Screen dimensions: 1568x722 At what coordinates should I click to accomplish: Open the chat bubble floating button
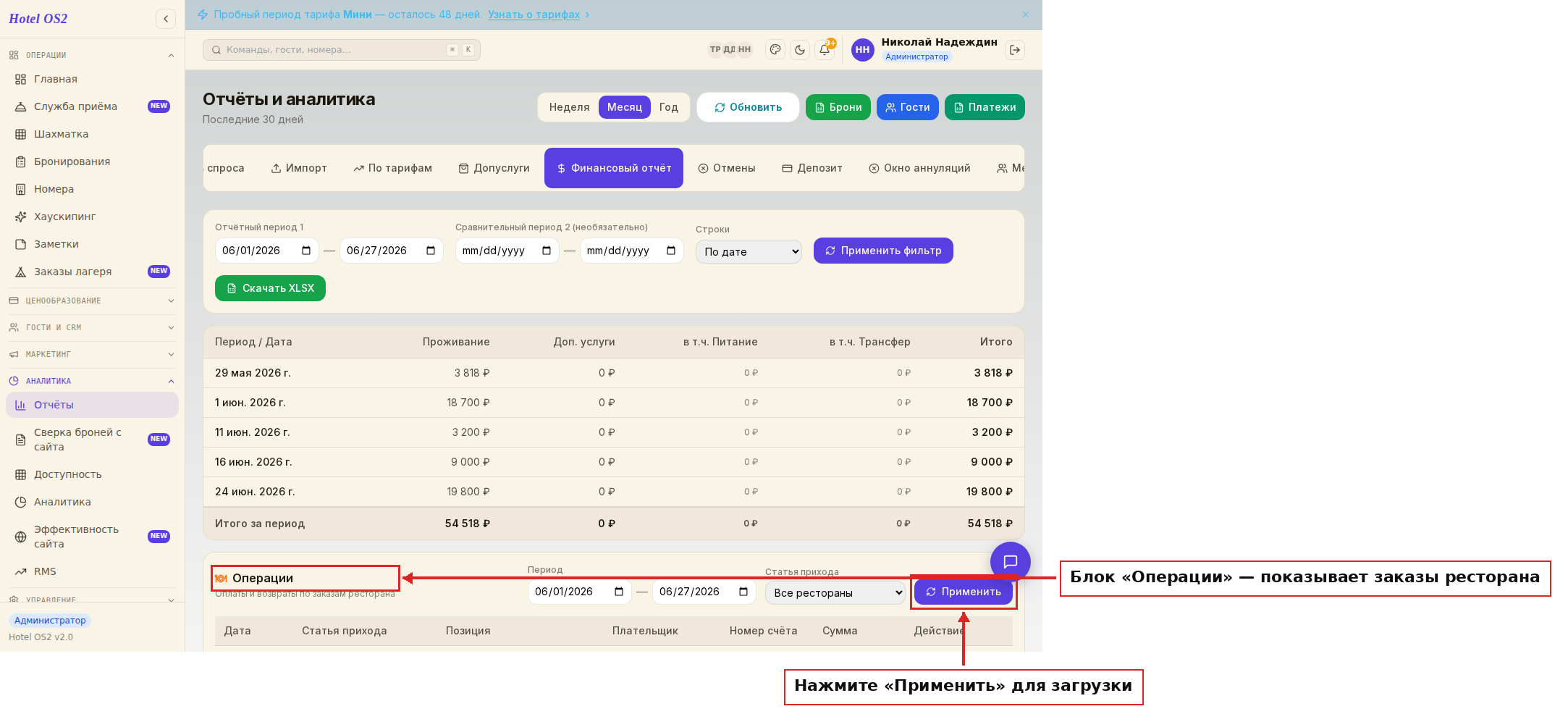point(1011,562)
